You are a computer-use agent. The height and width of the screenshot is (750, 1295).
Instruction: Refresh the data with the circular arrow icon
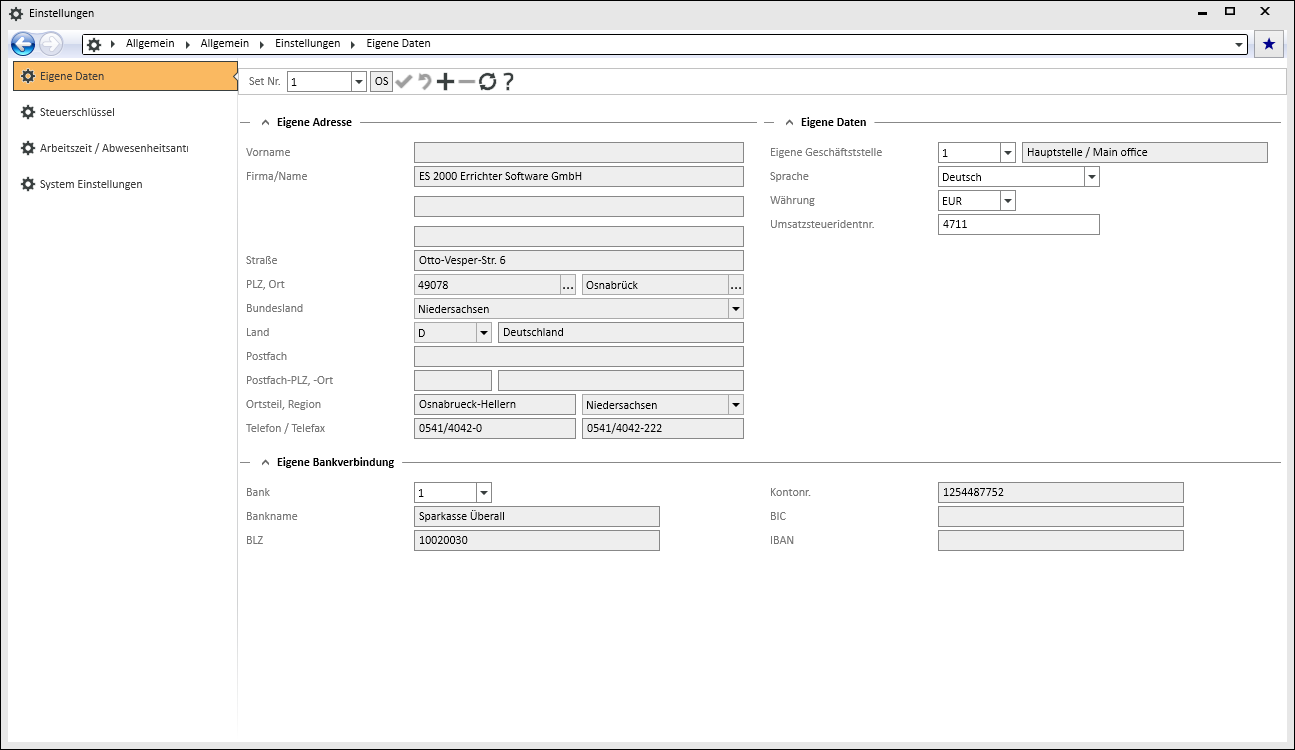pyautogui.click(x=487, y=82)
